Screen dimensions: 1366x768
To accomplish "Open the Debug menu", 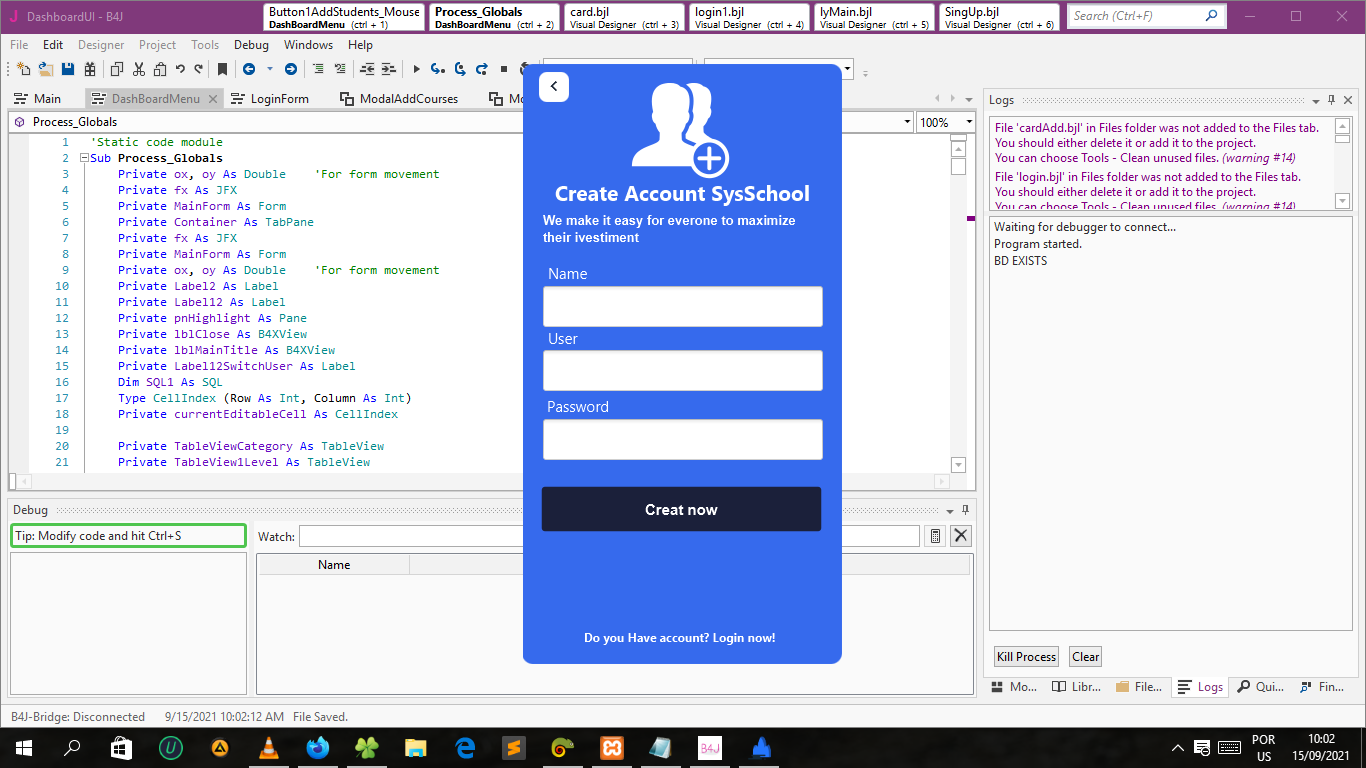I will pyautogui.click(x=251, y=45).
